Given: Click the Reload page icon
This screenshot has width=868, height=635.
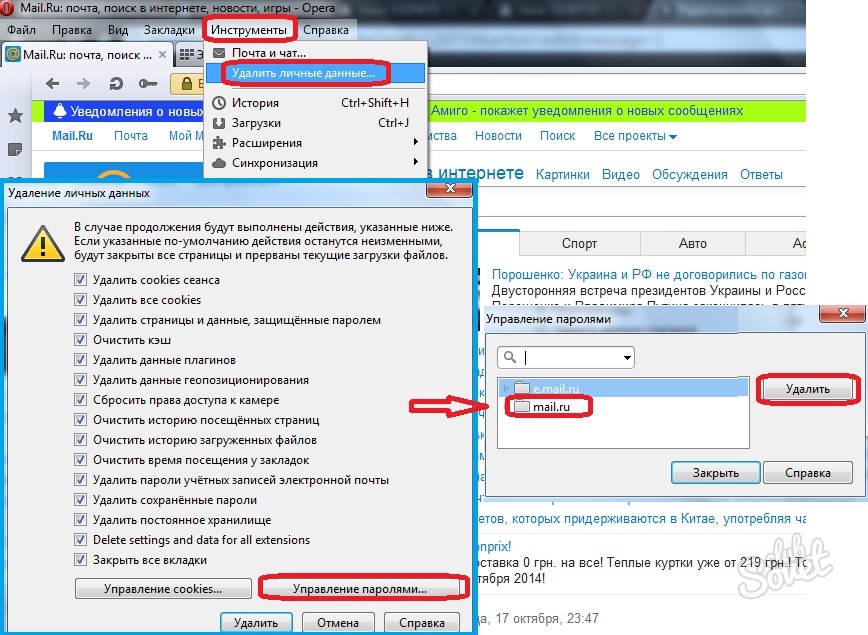Looking at the screenshot, I should [116, 84].
